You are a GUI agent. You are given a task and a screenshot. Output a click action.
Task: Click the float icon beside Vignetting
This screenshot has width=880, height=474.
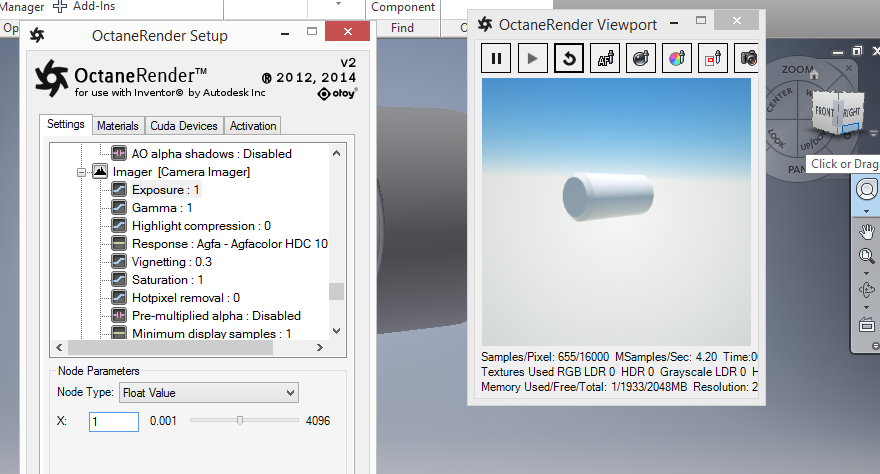(118, 261)
